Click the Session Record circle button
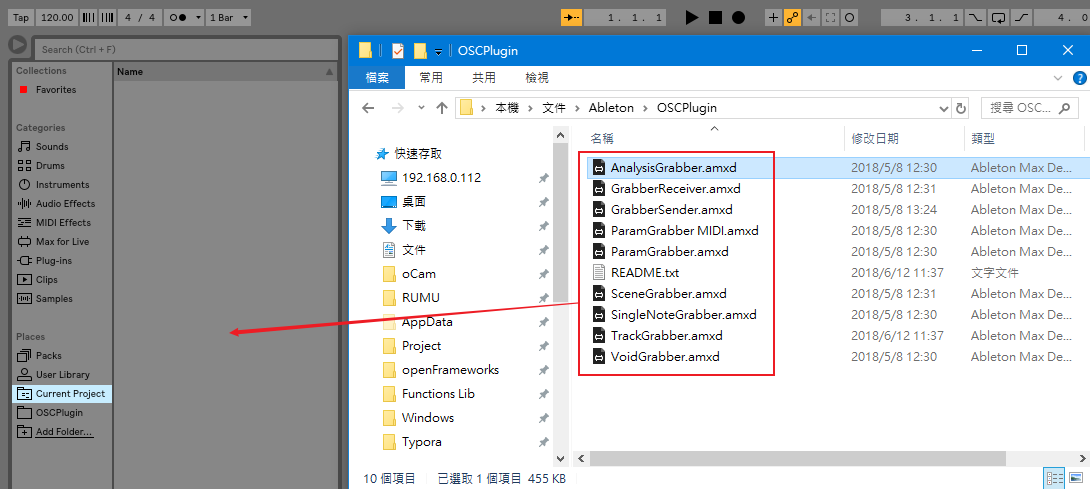Viewport: 1090px width, 489px height. click(849, 17)
